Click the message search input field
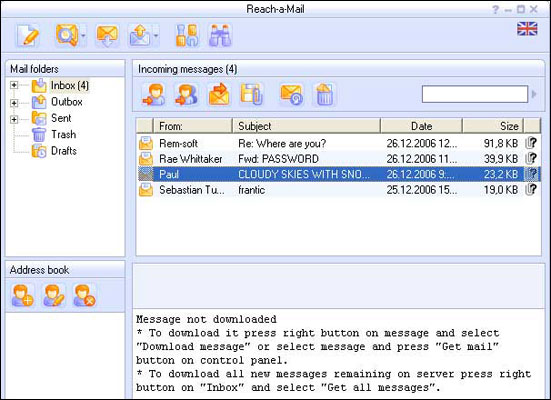551x400 pixels. (x=475, y=94)
